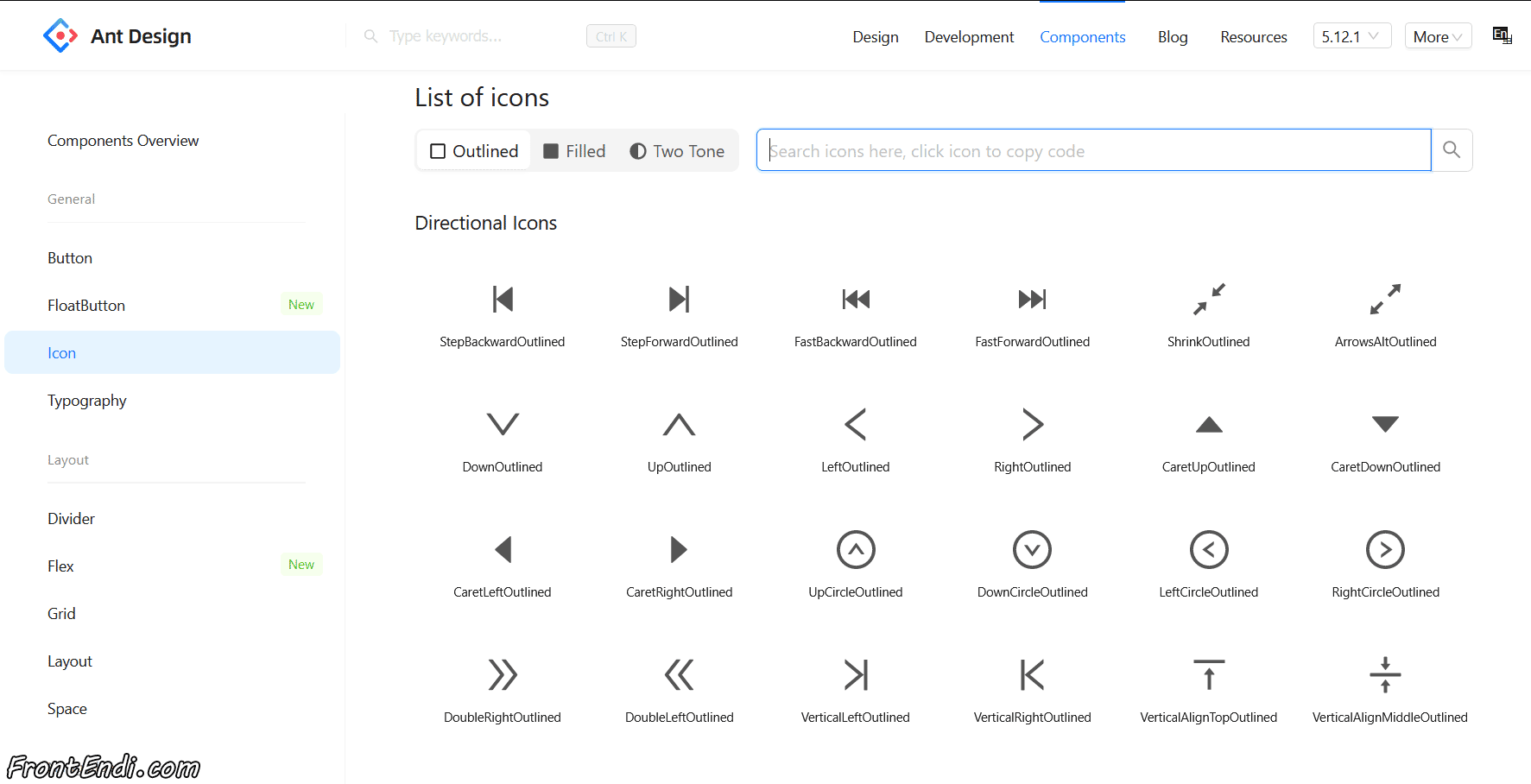Viewport: 1531px width, 784px height.
Task: Open the 5.12.1 version dropdown
Action: tap(1351, 36)
